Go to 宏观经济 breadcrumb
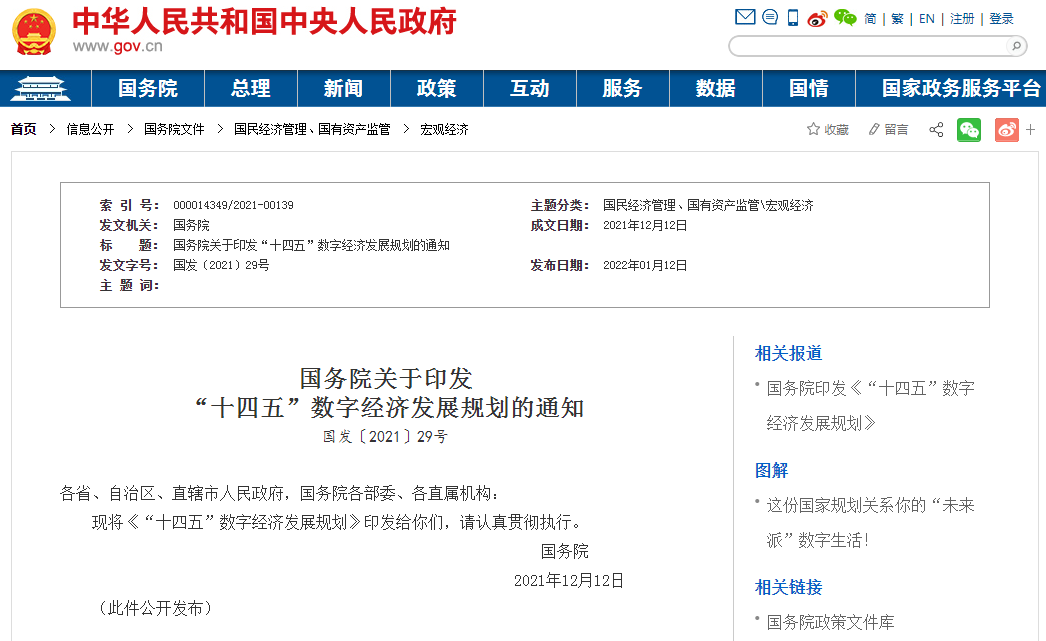The width and height of the screenshot is (1046, 641). pos(444,129)
